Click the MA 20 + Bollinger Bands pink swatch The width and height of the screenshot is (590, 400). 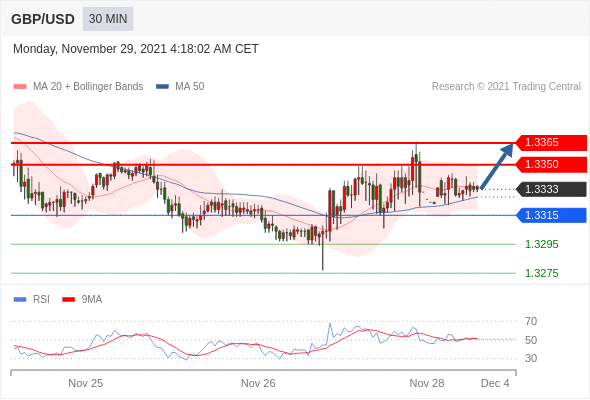tap(20, 87)
